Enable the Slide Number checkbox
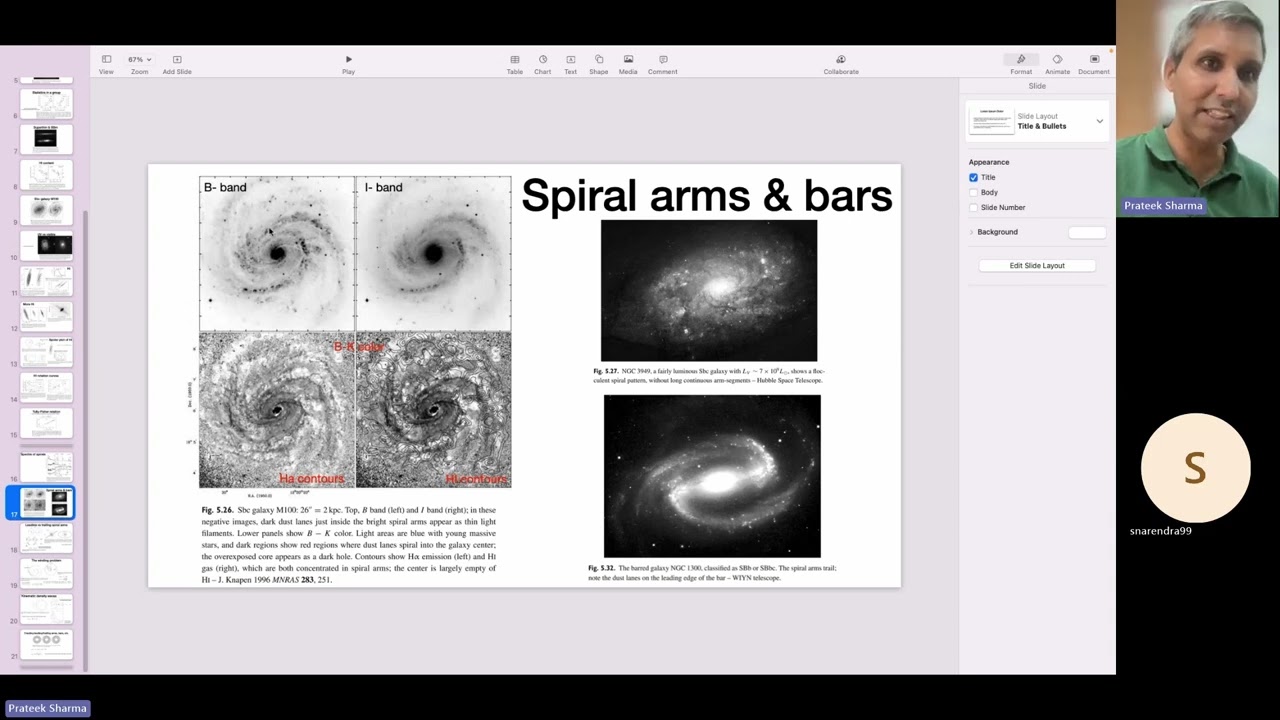 point(973,207)
